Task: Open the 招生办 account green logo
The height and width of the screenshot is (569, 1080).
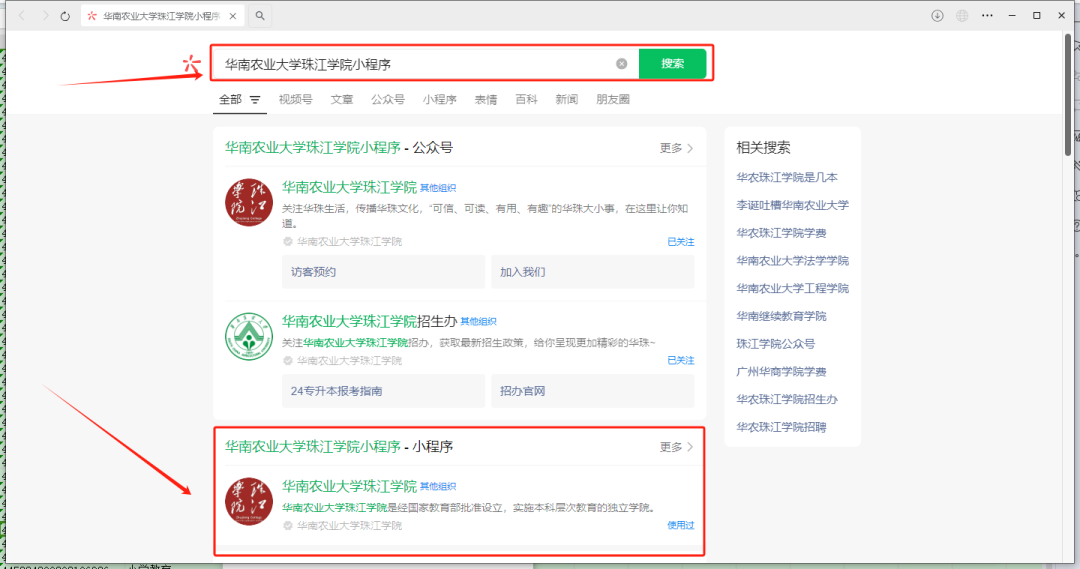Action: pyautogui.click(x=249, y=336)
